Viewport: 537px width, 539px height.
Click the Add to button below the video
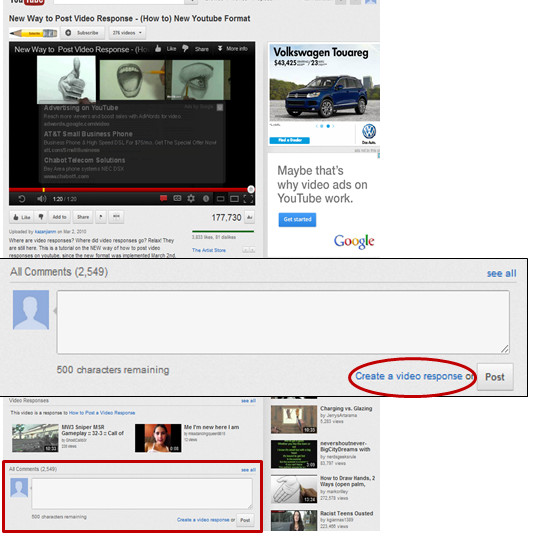click(x=59, y=217)
